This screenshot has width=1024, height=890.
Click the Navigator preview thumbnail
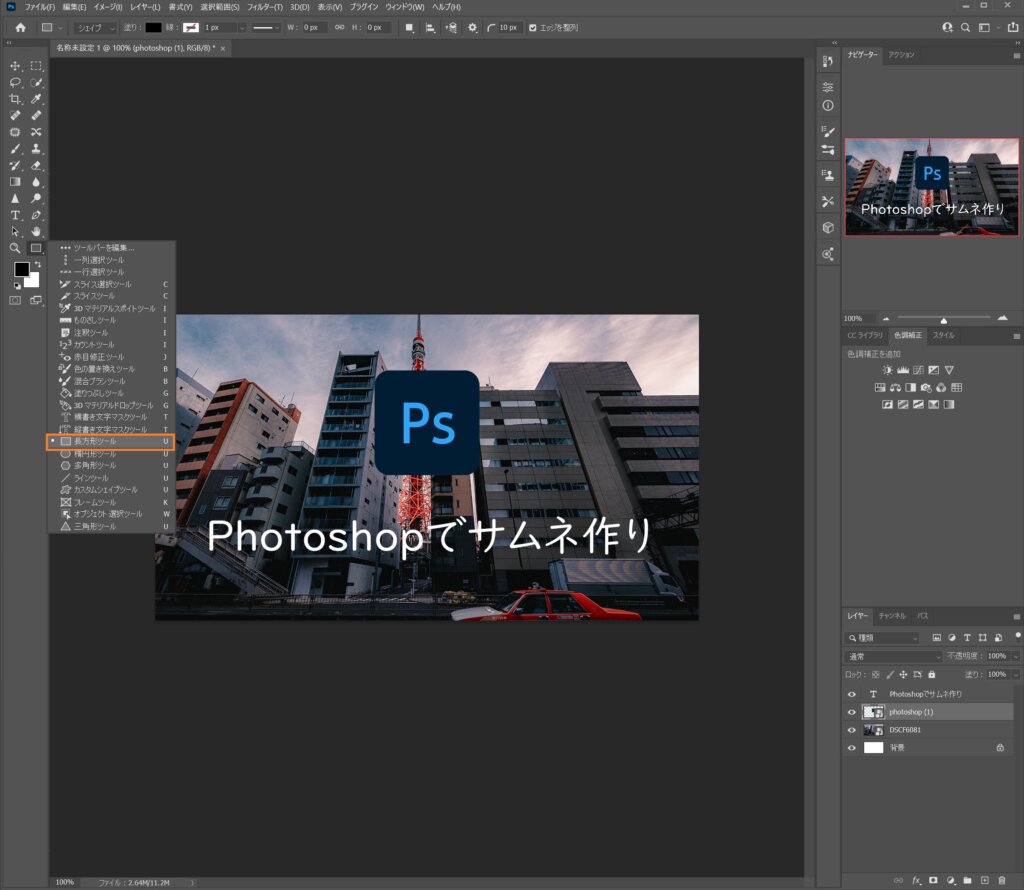click(932, 187)
